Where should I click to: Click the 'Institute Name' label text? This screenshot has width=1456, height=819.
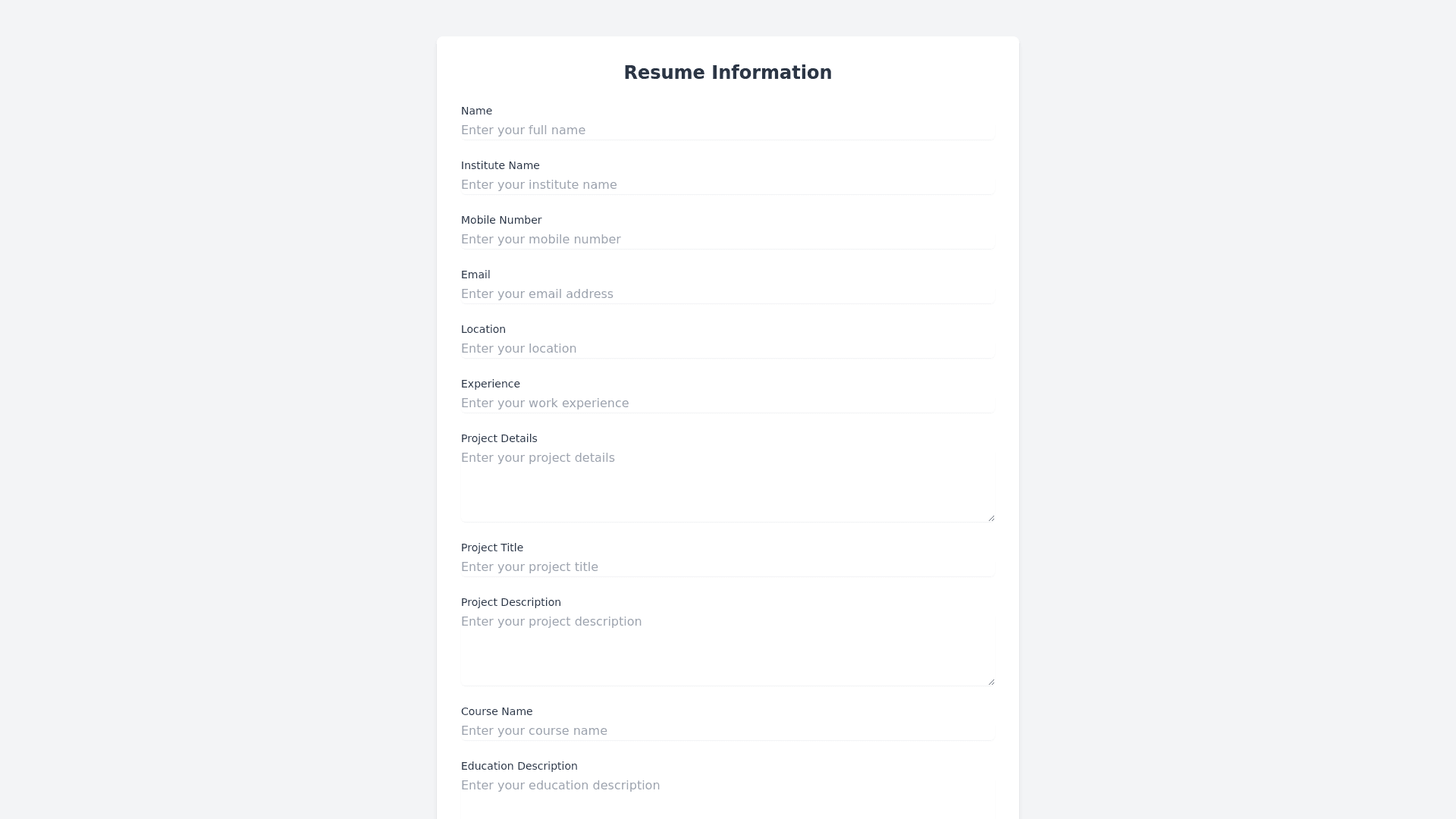[x=500, y=165]
